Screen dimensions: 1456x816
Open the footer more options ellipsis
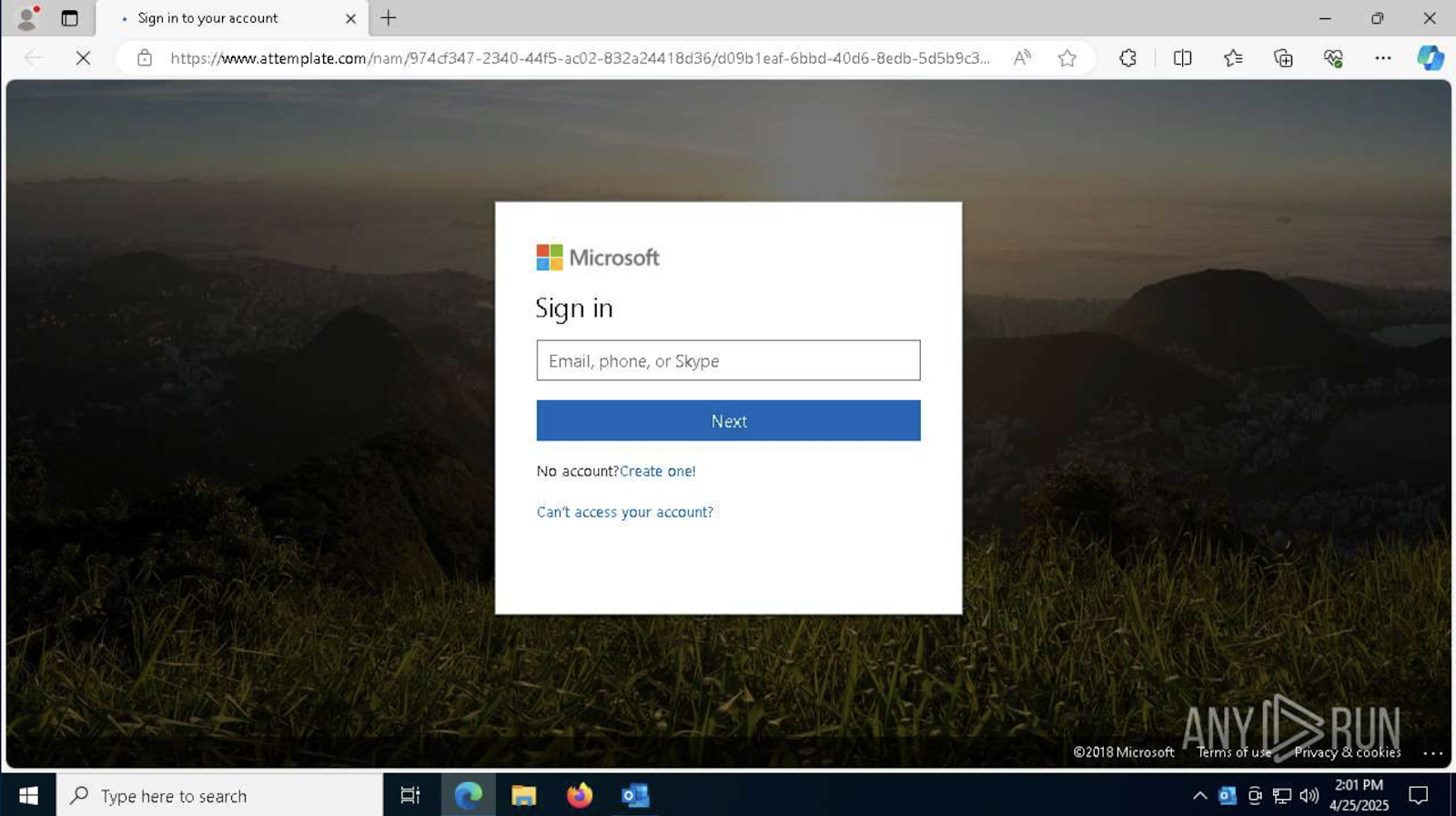click(1432, 753)
